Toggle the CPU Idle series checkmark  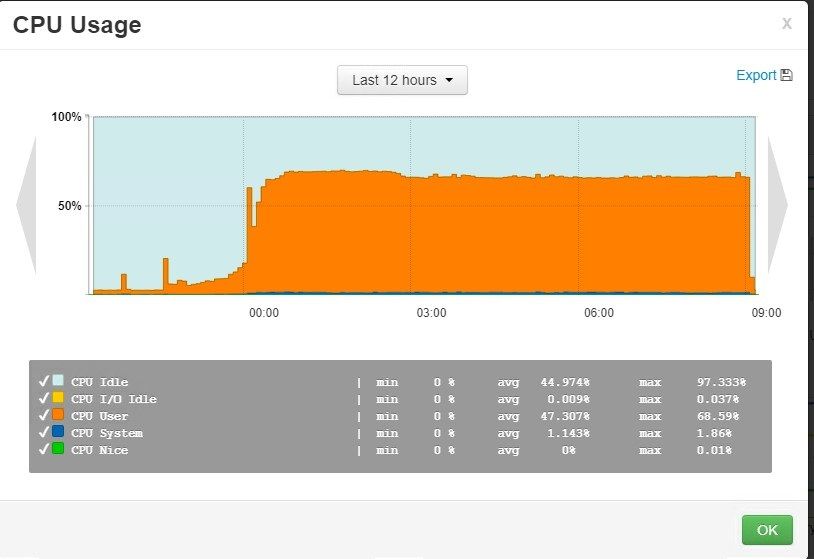[44, 381]
